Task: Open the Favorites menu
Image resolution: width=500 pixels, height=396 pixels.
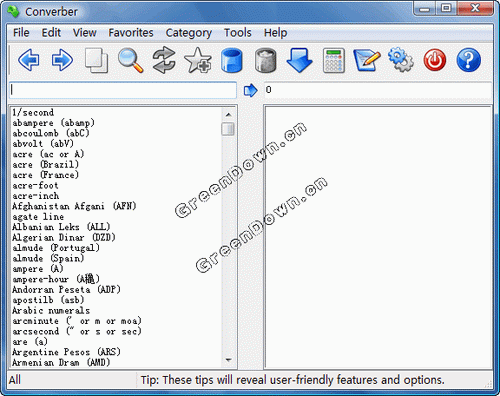Action: coord(131,33)
